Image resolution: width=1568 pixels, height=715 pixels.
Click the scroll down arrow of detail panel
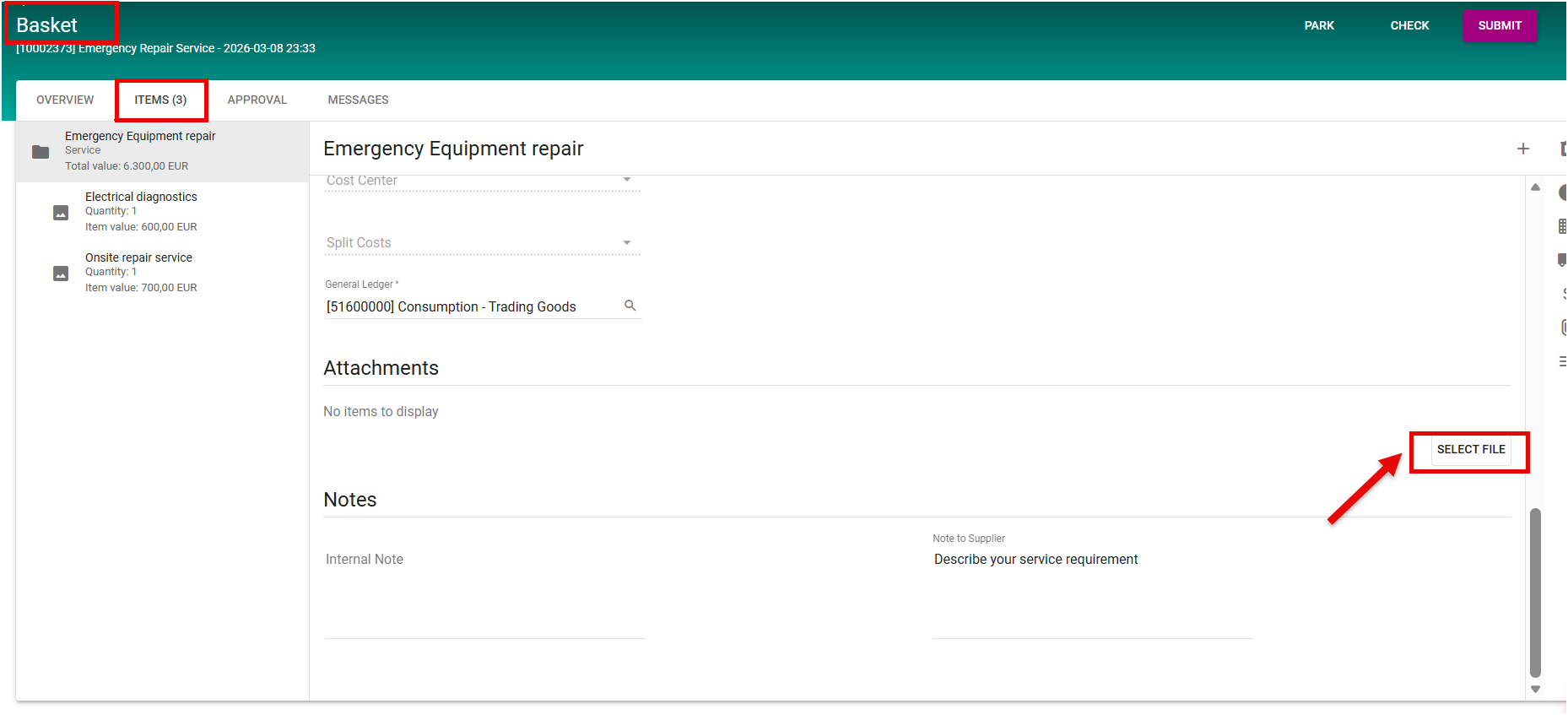(x=1535, y=689)
